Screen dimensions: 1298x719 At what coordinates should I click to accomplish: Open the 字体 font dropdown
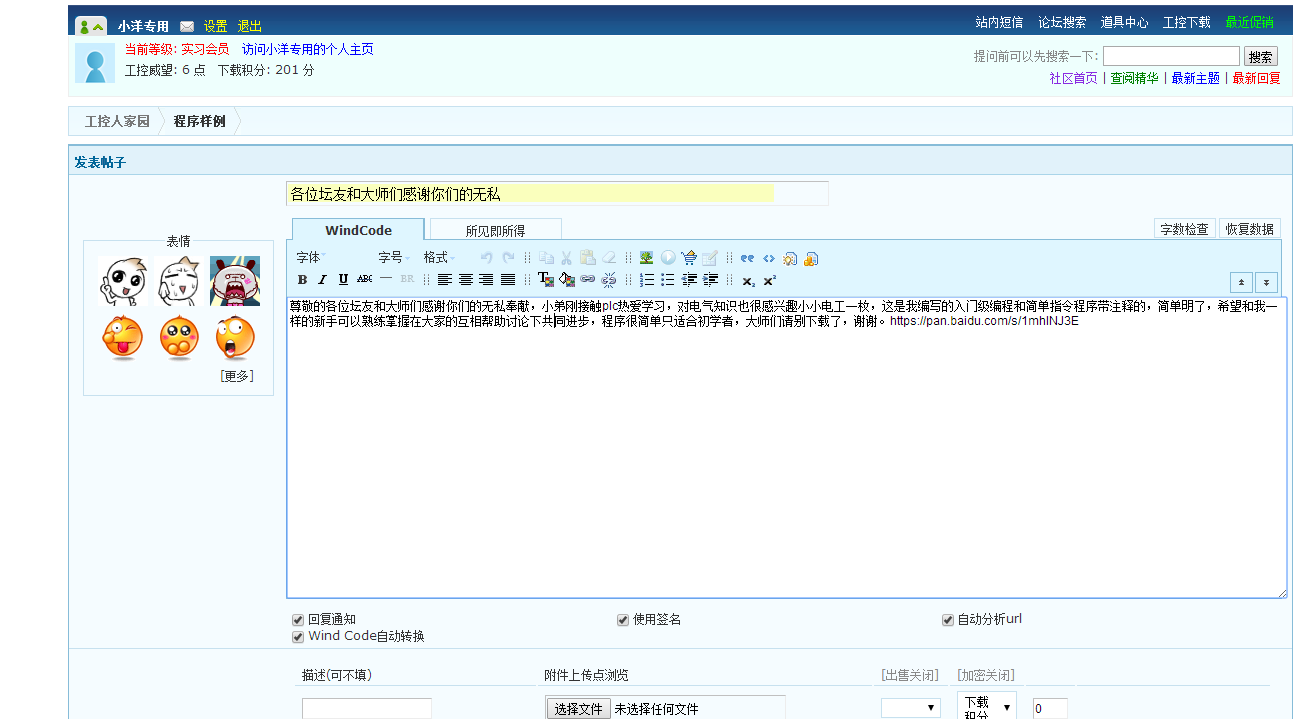coord(311,258)
